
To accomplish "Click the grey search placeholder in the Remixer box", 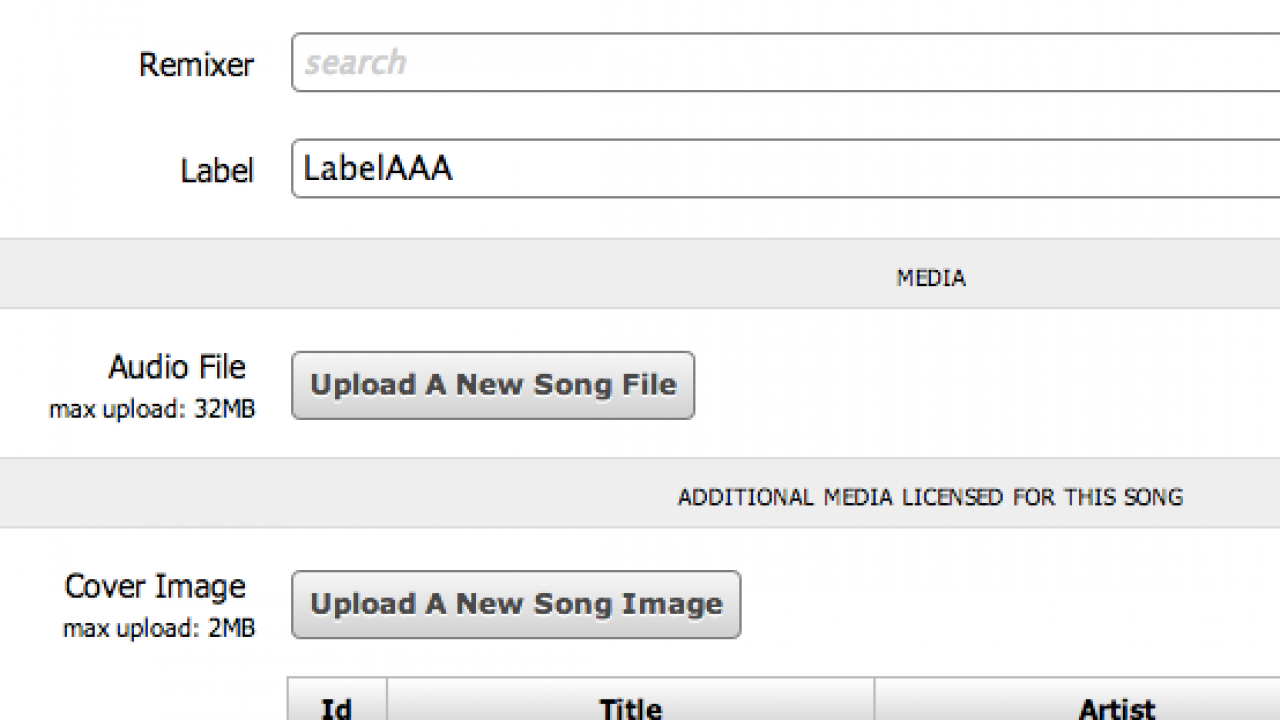I will coord(355,63).
